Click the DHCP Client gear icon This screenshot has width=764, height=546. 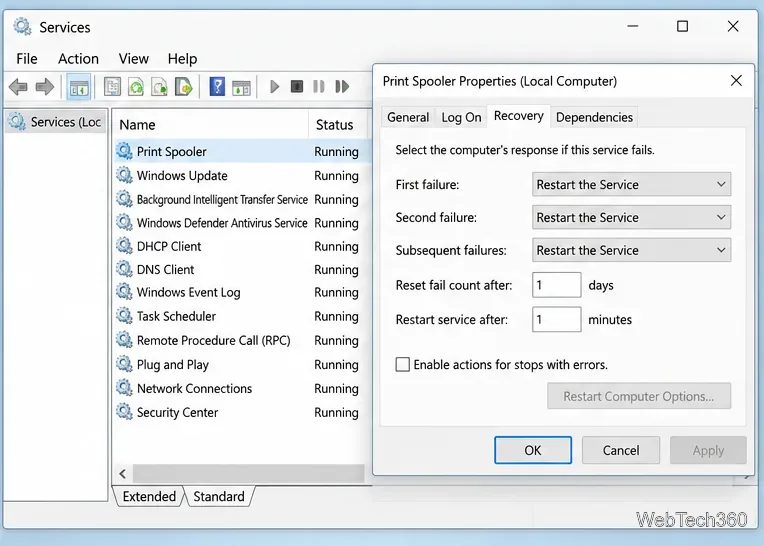(x=124, y=246)
